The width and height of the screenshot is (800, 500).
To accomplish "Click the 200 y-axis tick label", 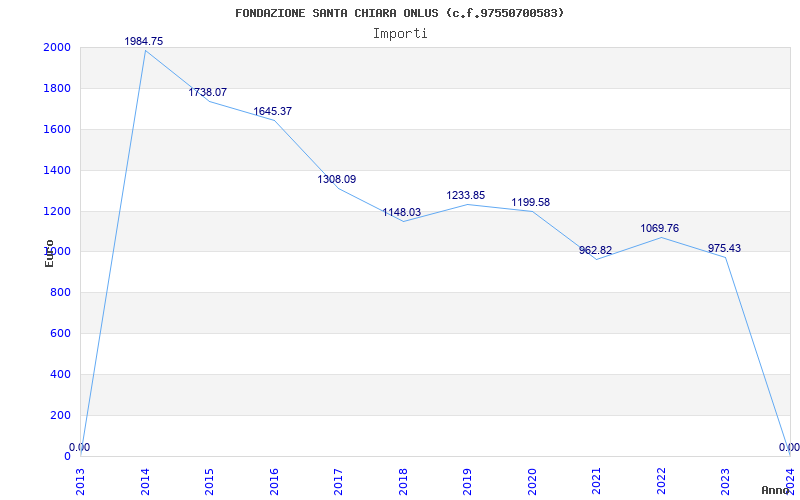I will (61, 415).
